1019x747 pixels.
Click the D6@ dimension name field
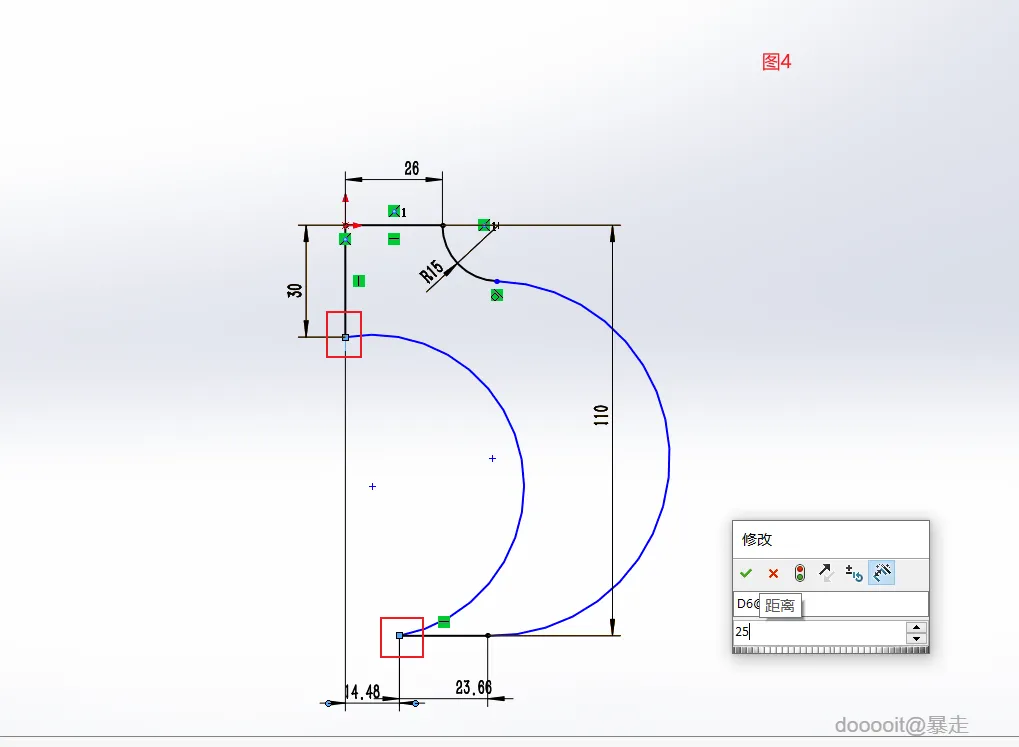point(831,604)
